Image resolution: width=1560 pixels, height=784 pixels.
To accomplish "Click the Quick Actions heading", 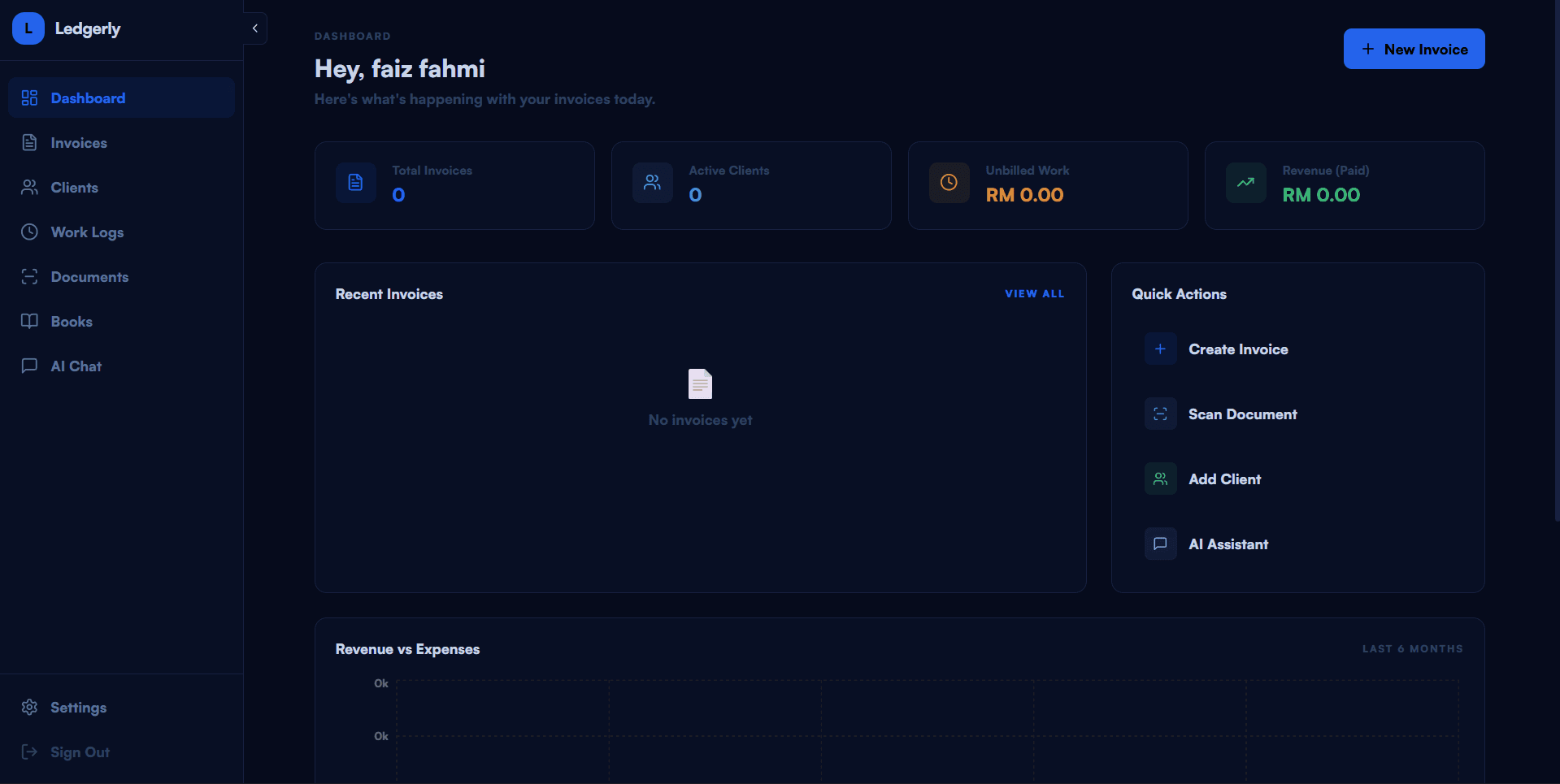I will [1180, 294].
